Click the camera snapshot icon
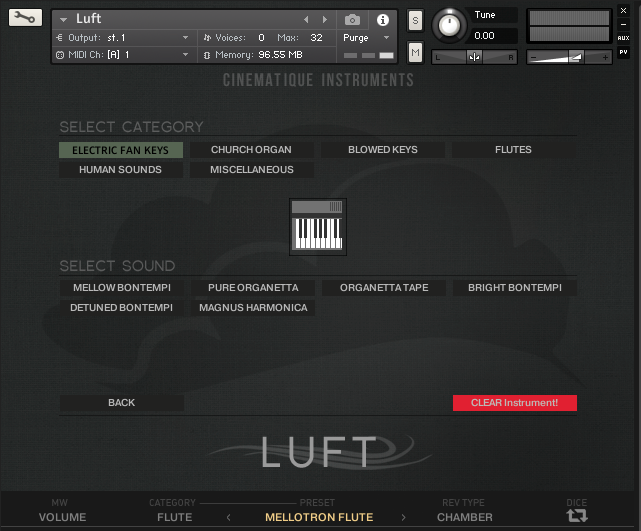The image size is (641, 531). pyautogui.click(x=352, y=20)
